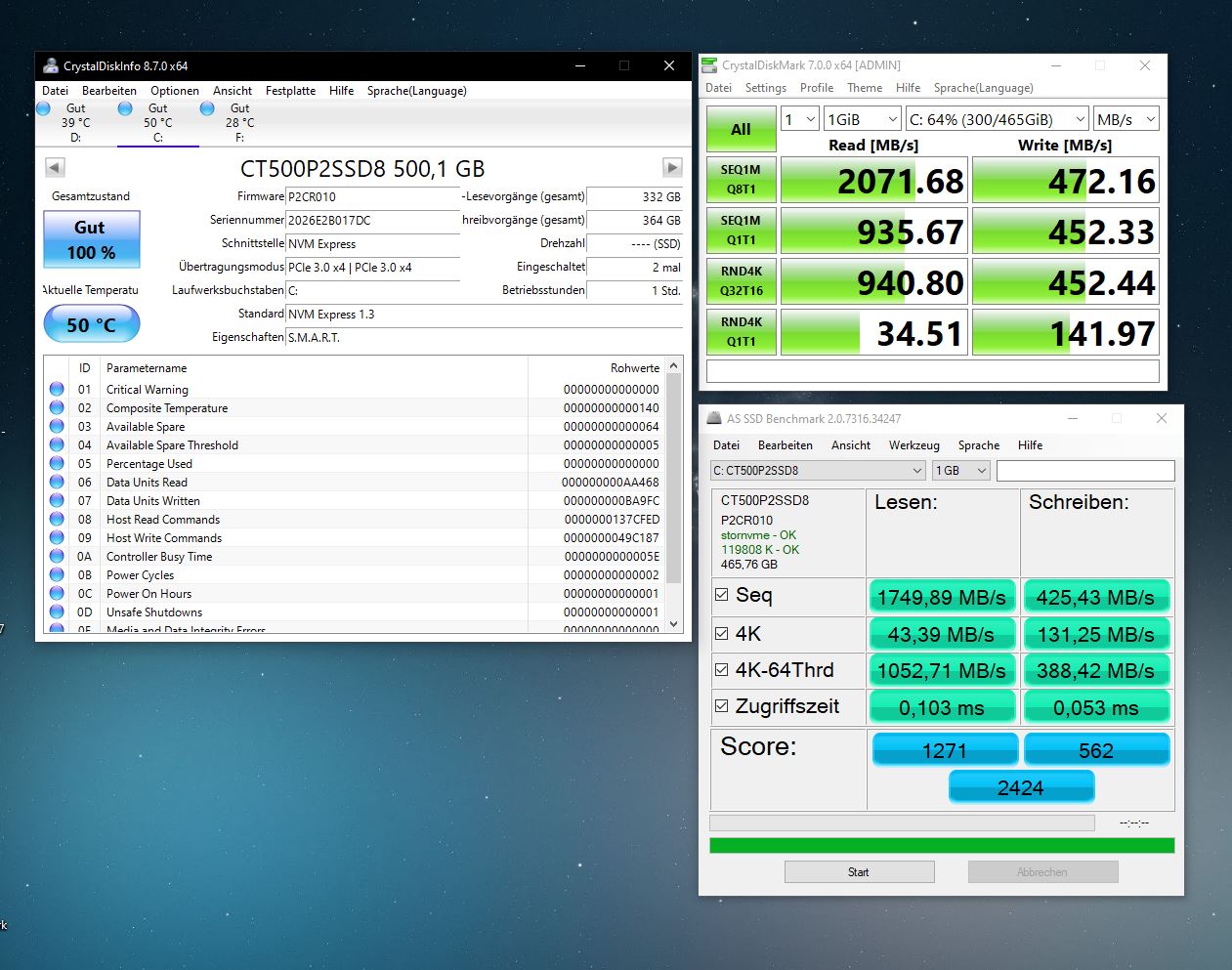Open the 1GiB test size dropdown

pos(862,119)
